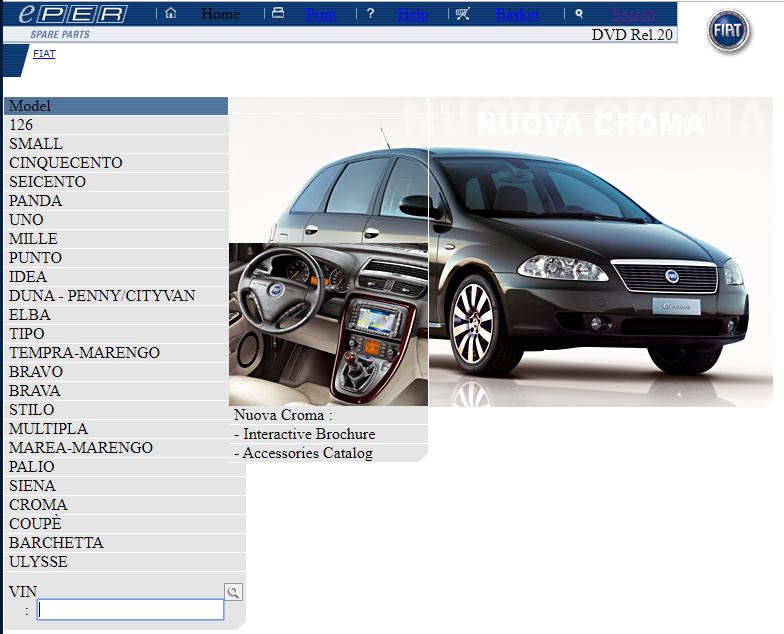
Task: Choose the CROMA model in list
Action: 124,505
